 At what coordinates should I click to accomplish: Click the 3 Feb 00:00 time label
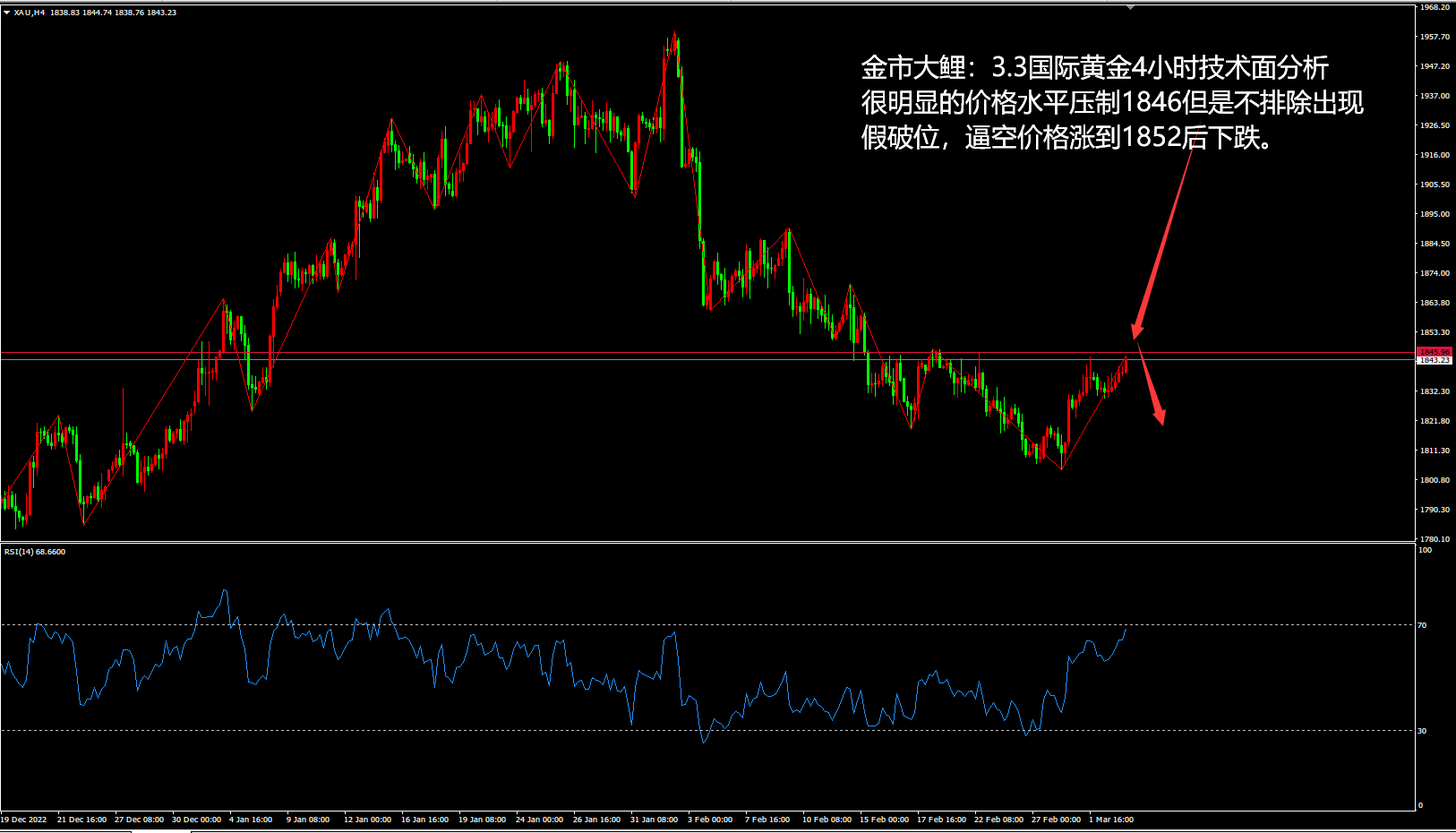pos(710,820)
